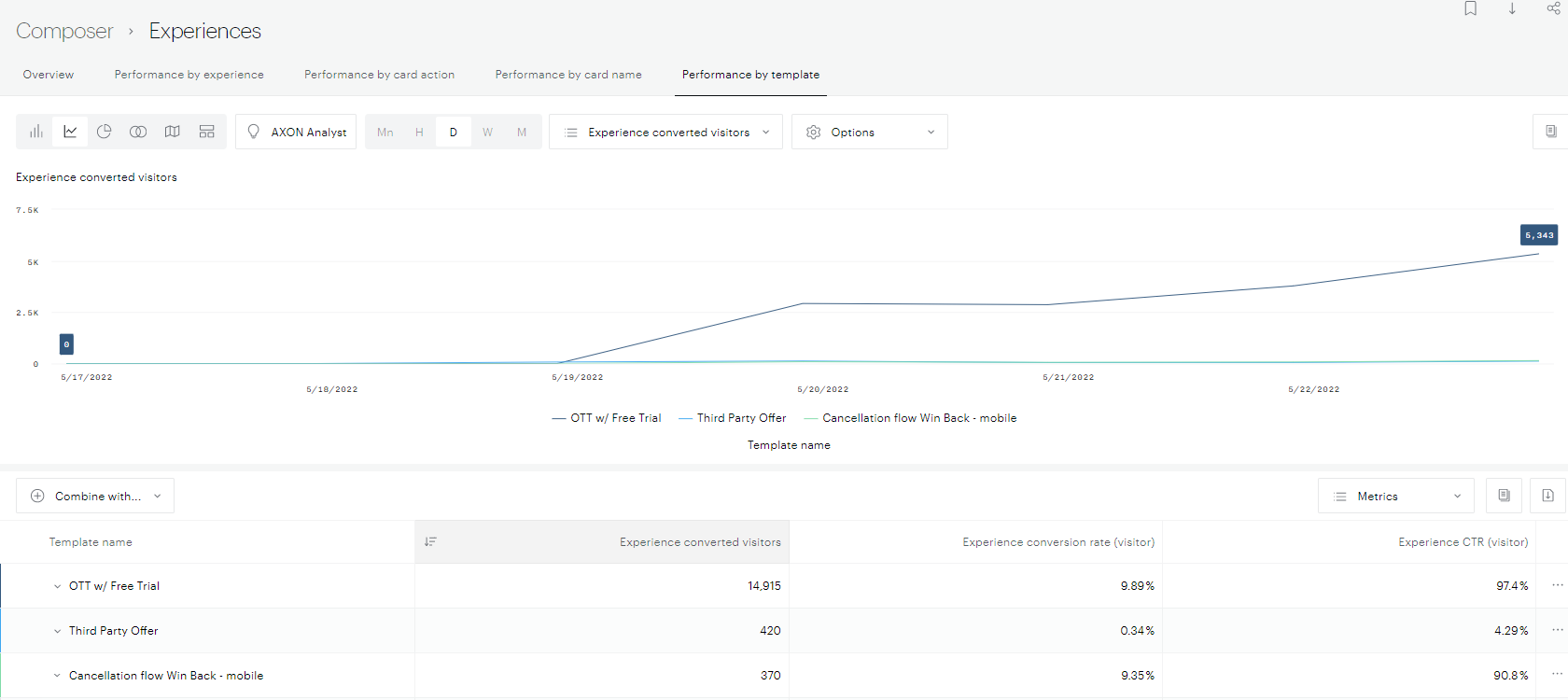
Task: Click the Composer breadcrumb link
Action: pyautogui.click(x=64, y=31)
